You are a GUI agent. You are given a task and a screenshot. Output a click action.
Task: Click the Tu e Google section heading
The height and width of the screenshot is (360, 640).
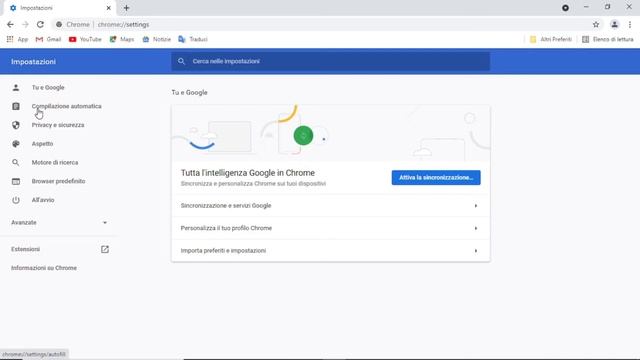point(189,93)
